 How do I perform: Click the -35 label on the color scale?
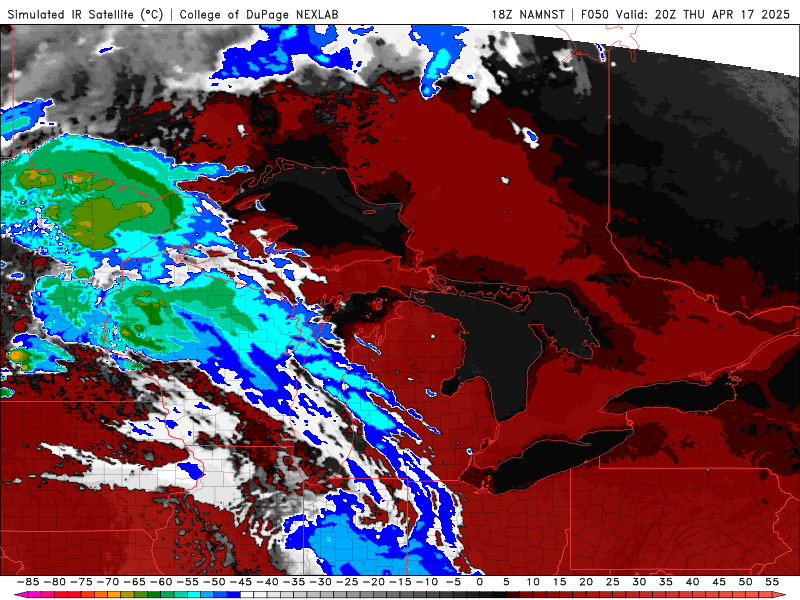click(294, 582)
